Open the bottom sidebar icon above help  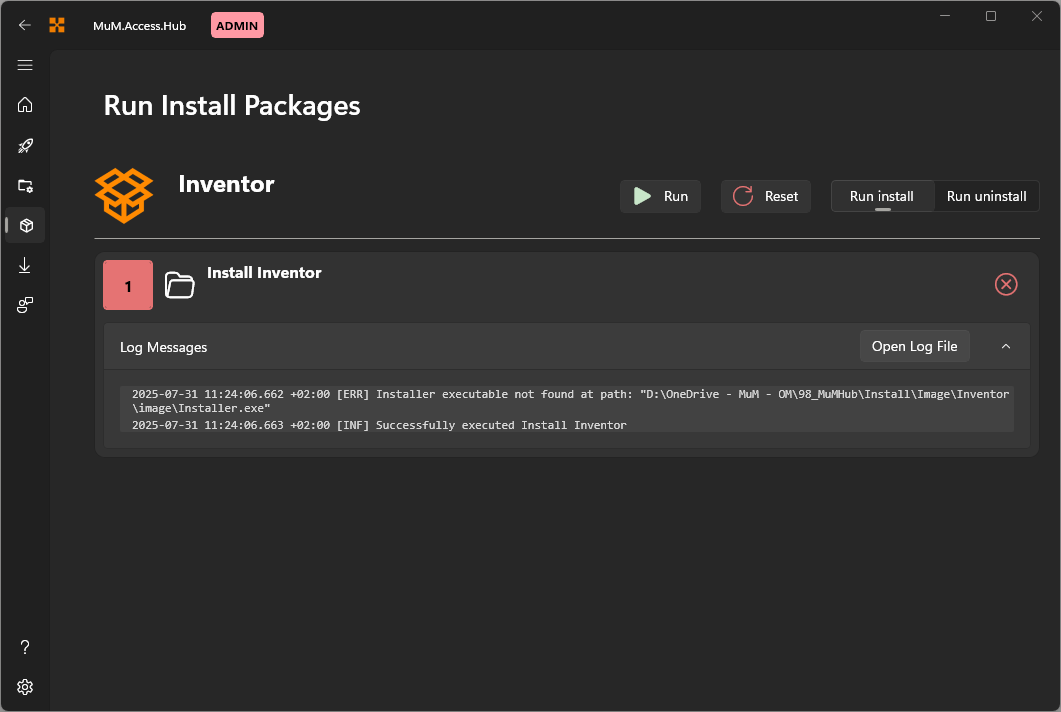point(25,305)
